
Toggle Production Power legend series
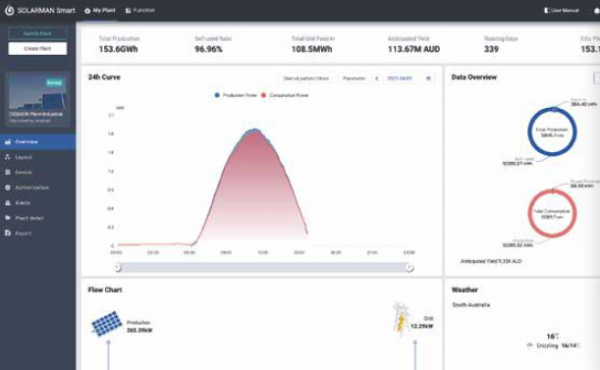[236, 95]
